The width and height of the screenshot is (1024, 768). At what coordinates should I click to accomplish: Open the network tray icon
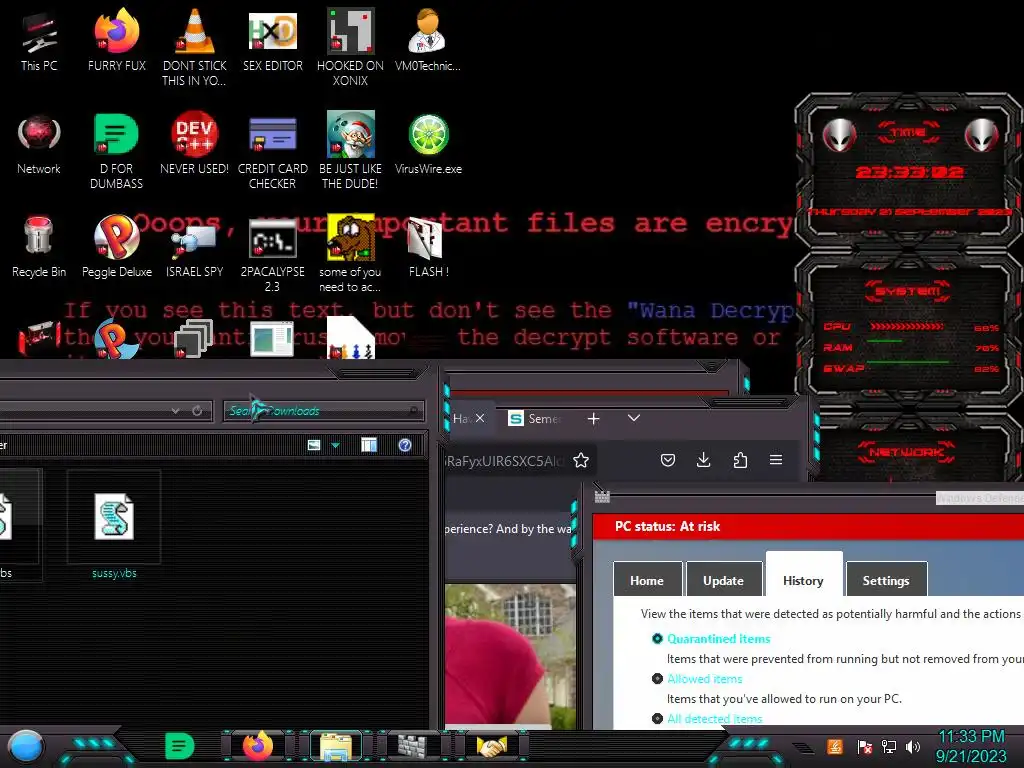click(x=889, y=746)
